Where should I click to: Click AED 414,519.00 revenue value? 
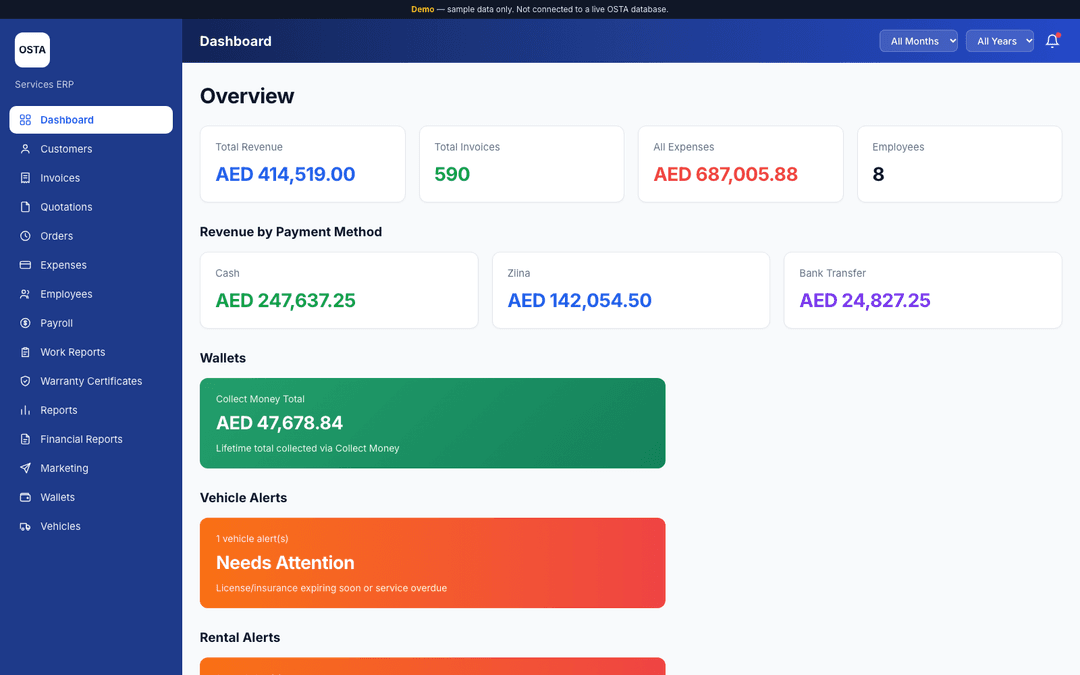(285, 174)
